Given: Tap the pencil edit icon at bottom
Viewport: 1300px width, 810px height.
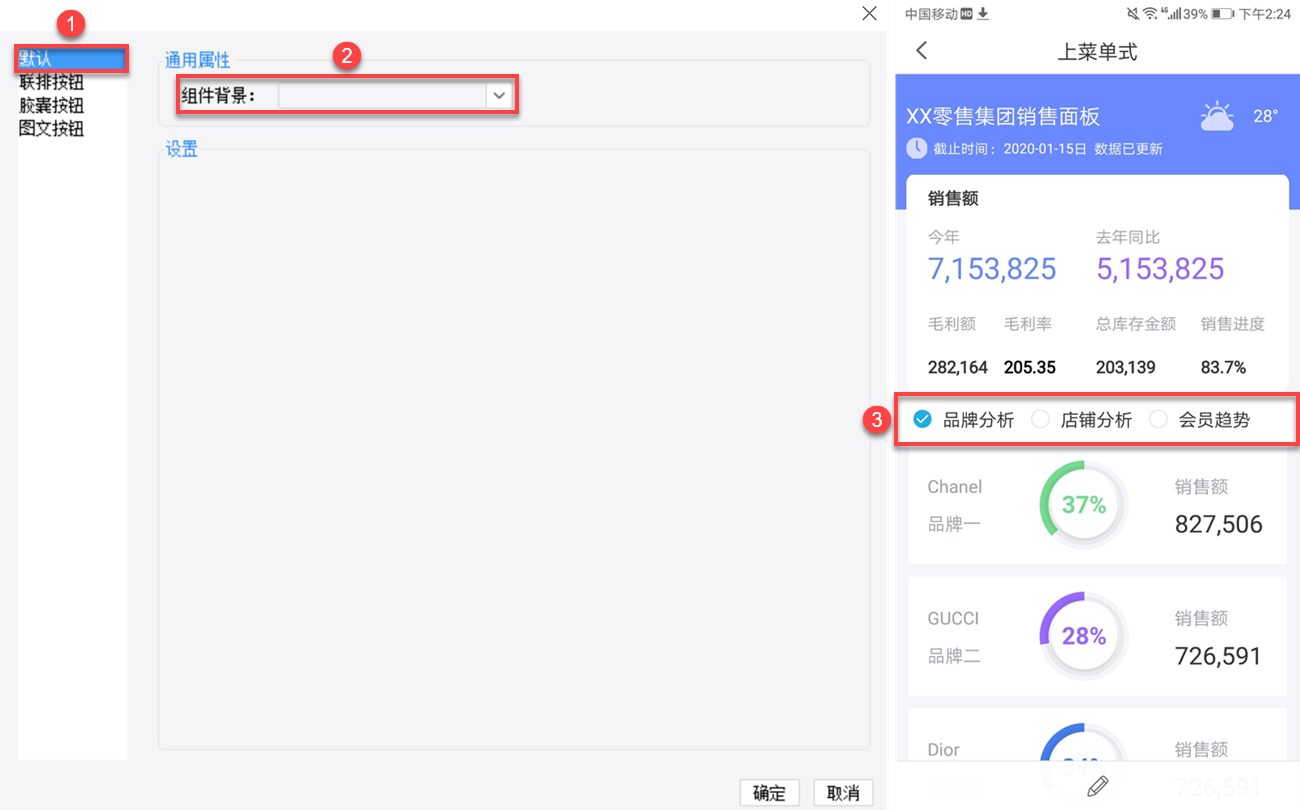Looking at the screenshot, I should [x=1097, y=786].
